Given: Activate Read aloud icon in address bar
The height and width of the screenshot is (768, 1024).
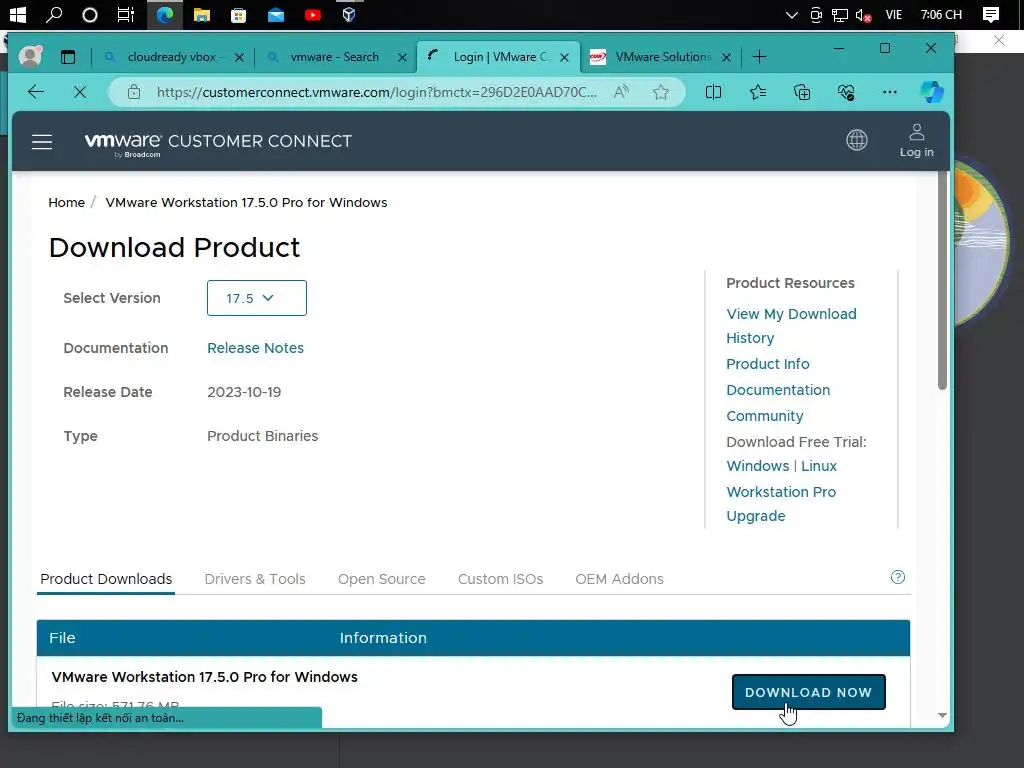Looking at the screenshot, I should pyautogui.click(x=621, y=92).
